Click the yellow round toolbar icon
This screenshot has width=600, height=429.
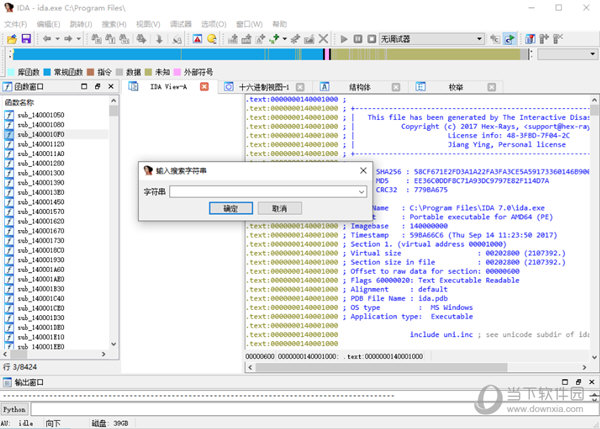point(212,39)
